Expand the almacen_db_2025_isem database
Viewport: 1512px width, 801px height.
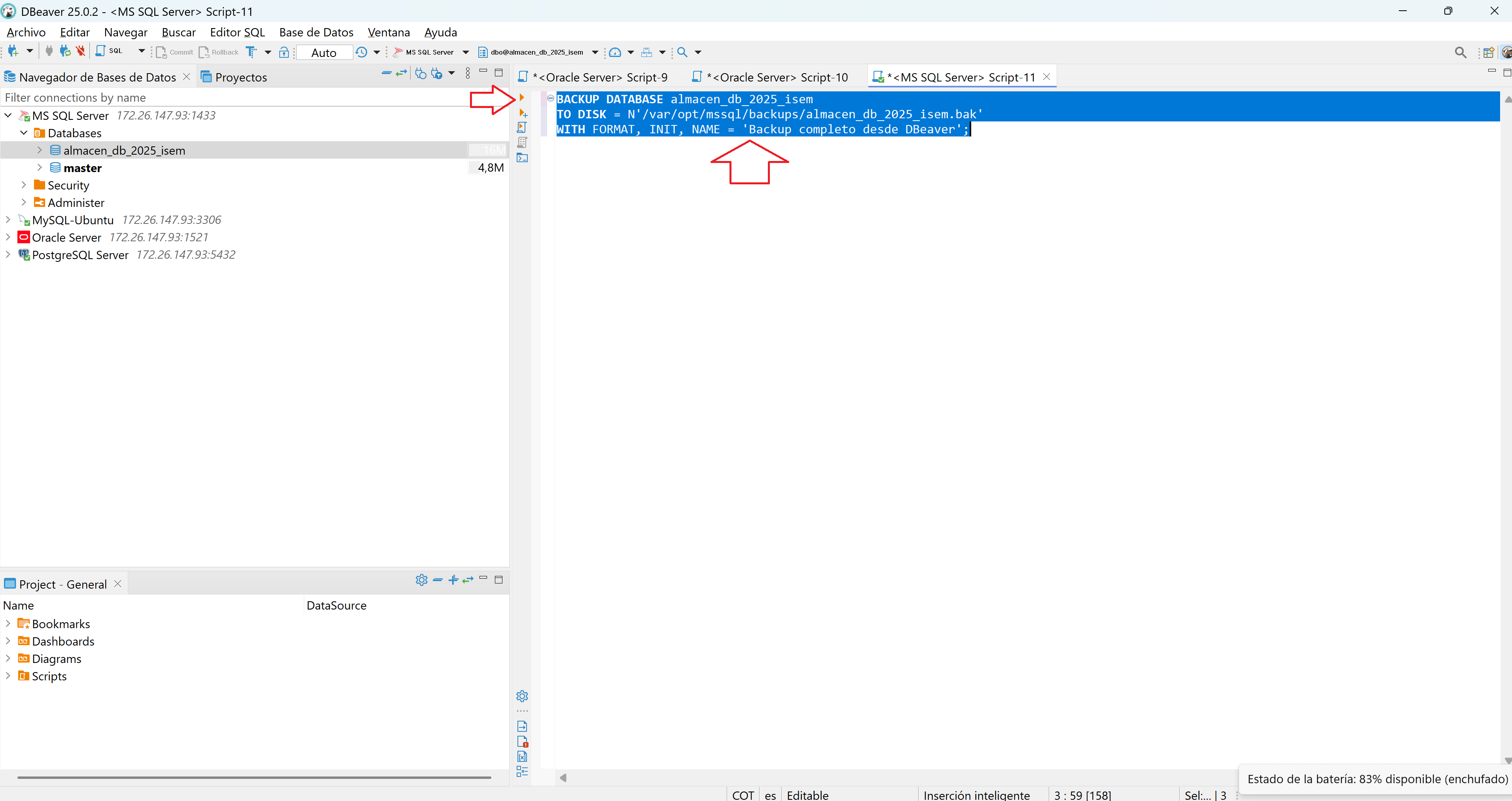40,150
